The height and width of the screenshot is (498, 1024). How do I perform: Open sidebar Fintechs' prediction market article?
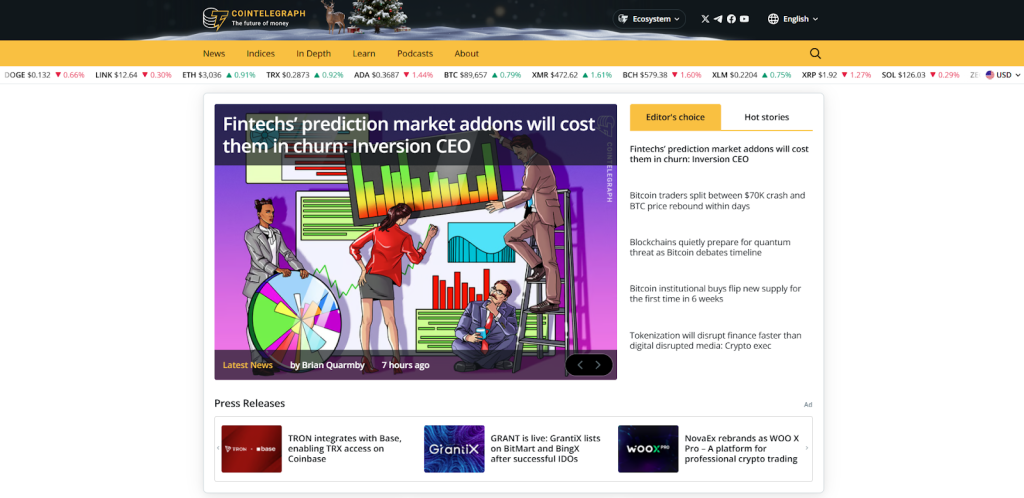click(719, 154)
